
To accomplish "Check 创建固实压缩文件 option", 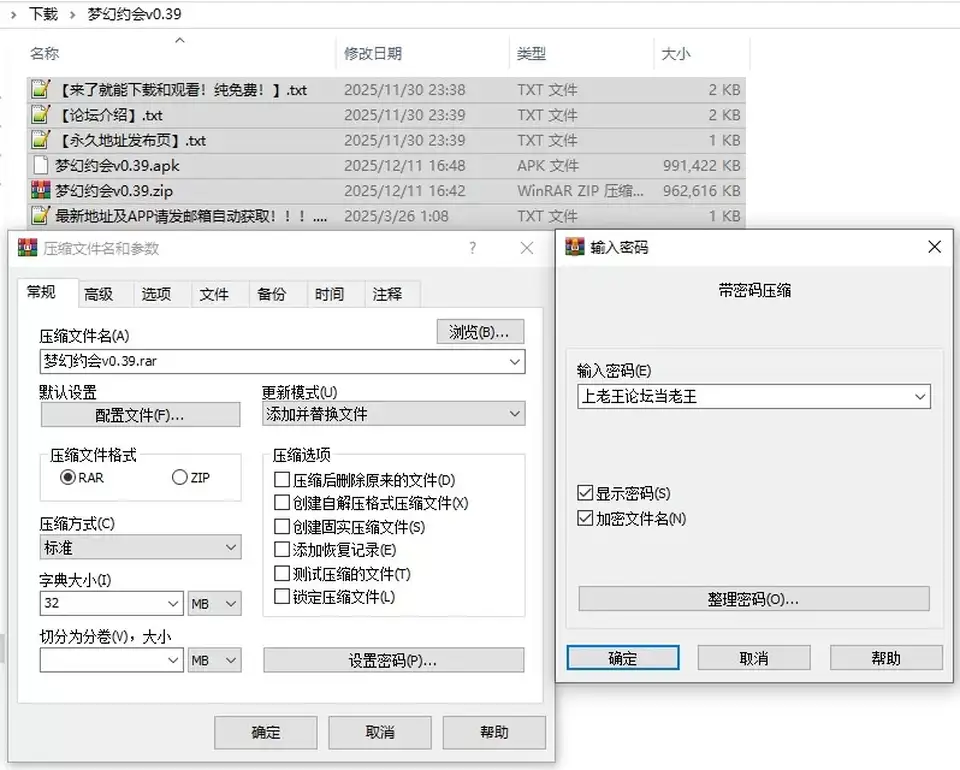I will click(282, 526).
